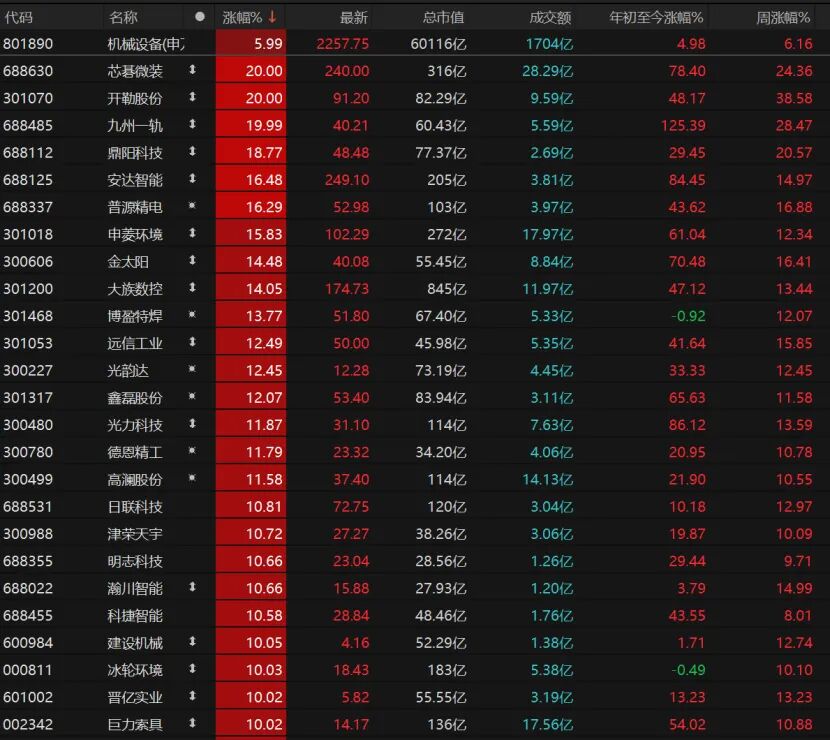Select stock code 300780
830x740 pixels.
tap(28, 453)
